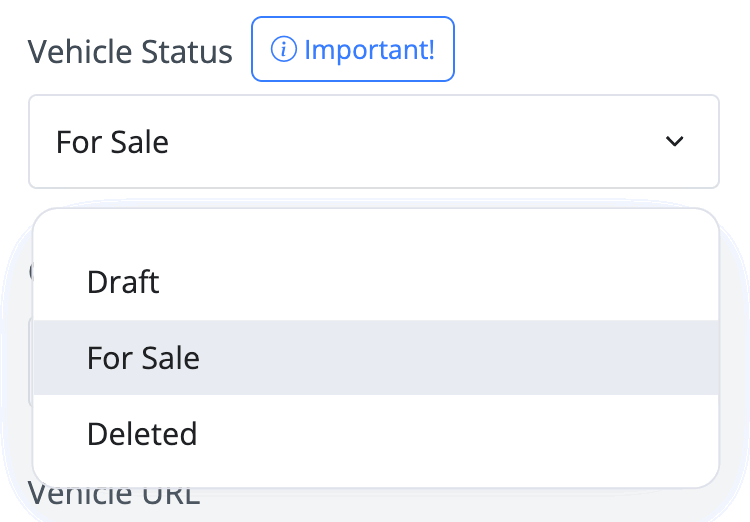This screenshot has width=750, height=522.
Task: Click the word Deleted at the list bottom
Action: click(142, 433)
